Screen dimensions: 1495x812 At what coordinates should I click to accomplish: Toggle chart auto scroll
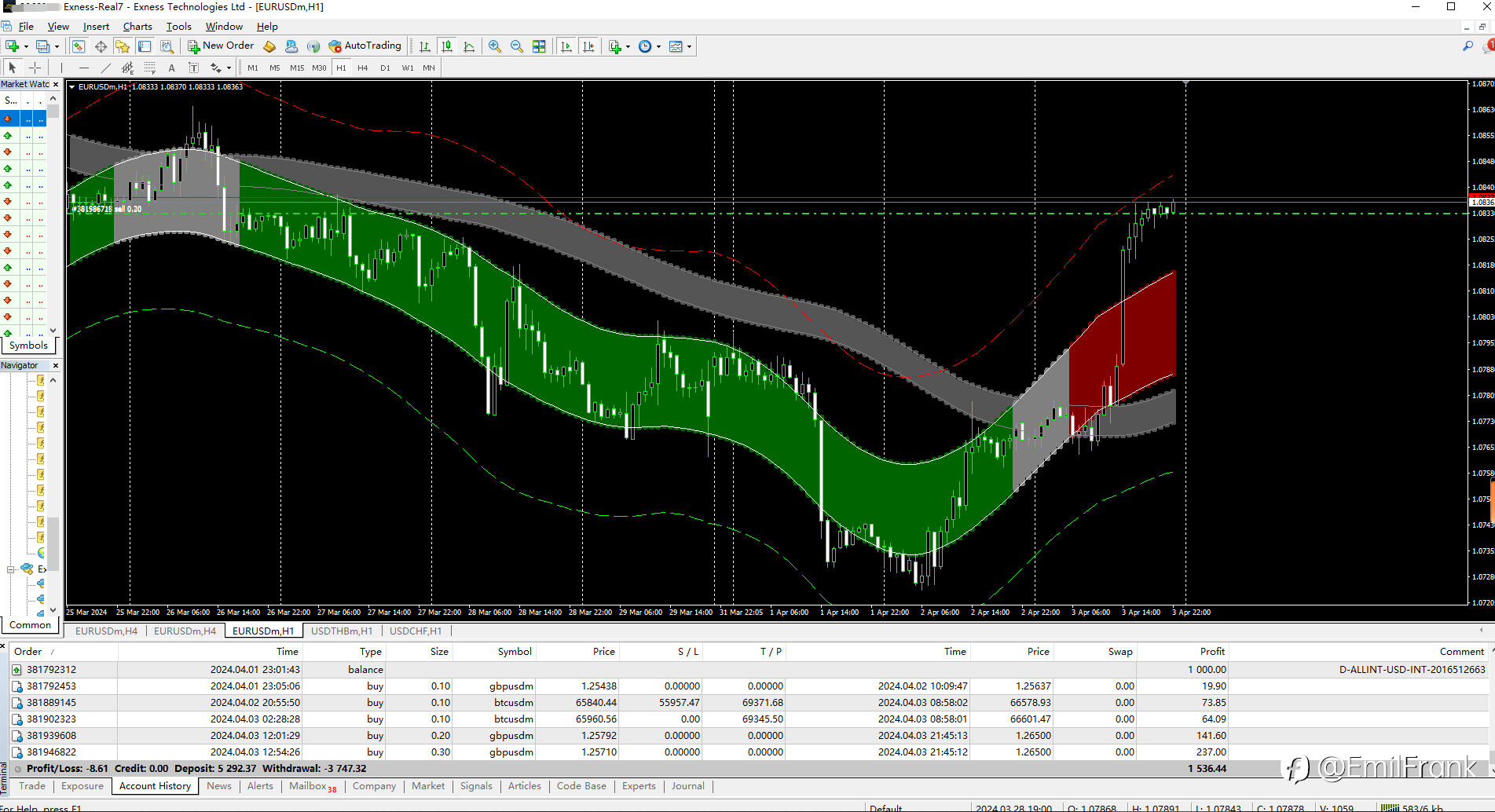566,46
